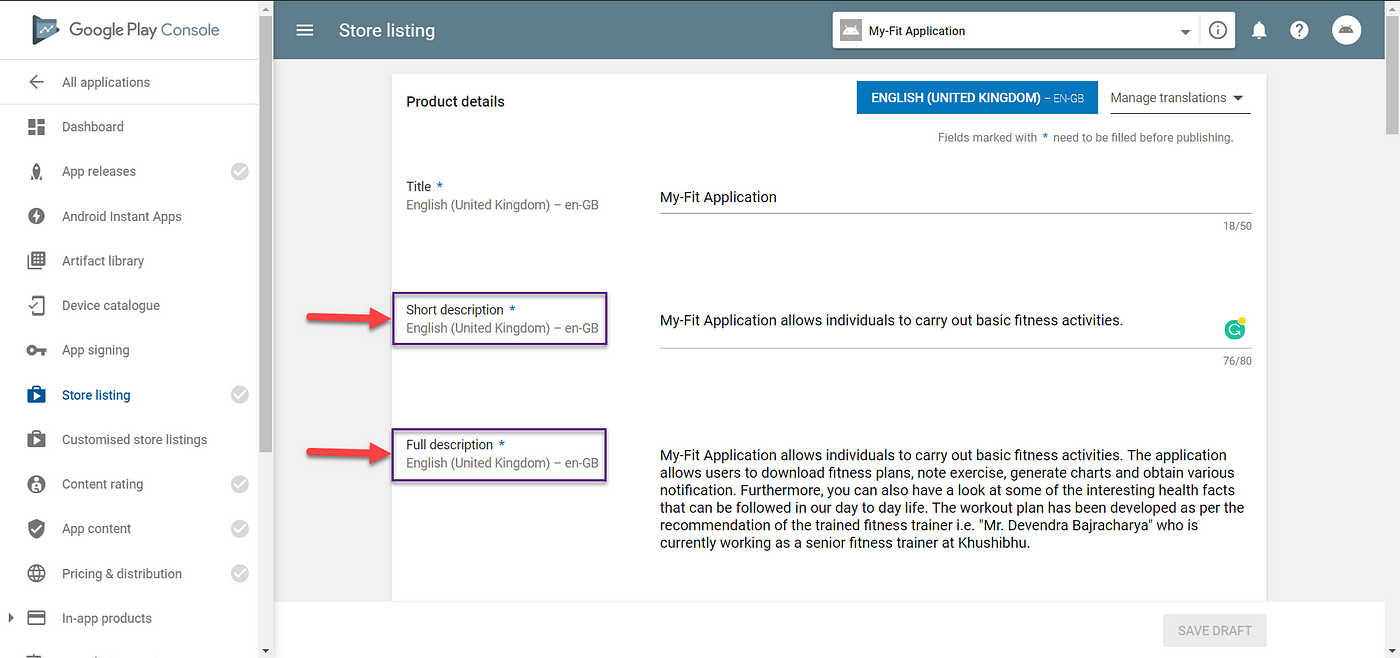This screenshot has width=1400, height=658.
Task: Click the 76/80 character counter
Action: point(1237,361)
